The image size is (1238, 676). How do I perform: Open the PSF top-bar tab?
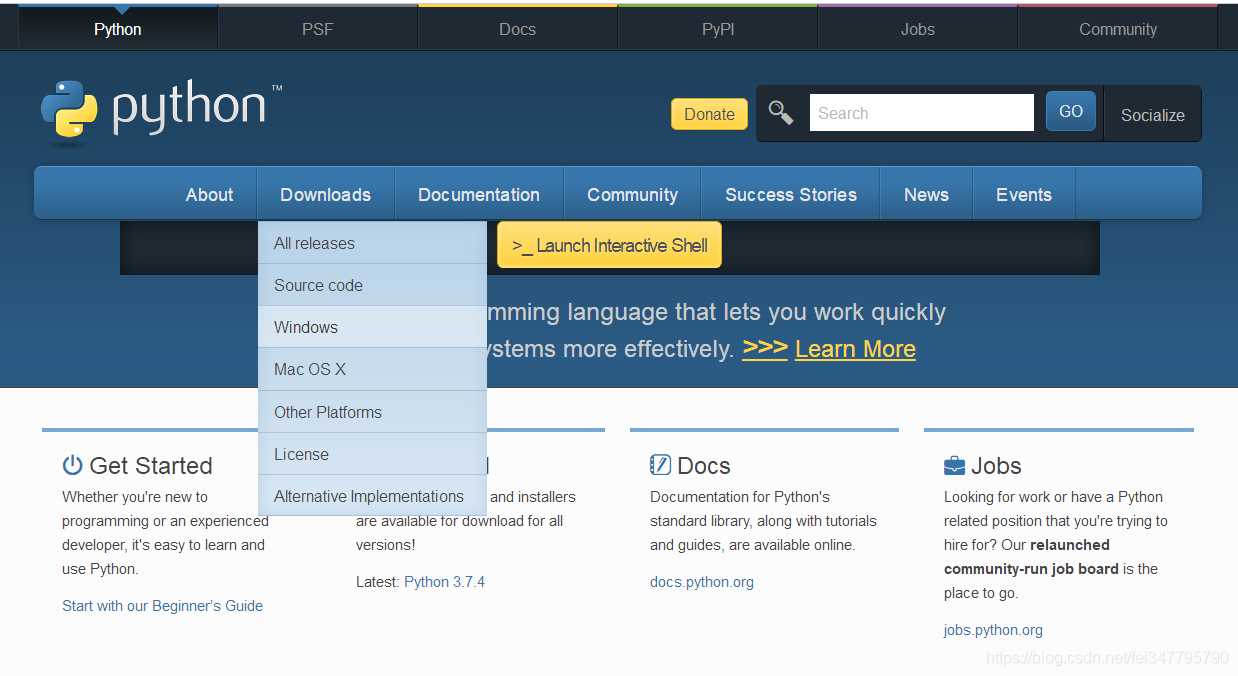coord(318,29)
